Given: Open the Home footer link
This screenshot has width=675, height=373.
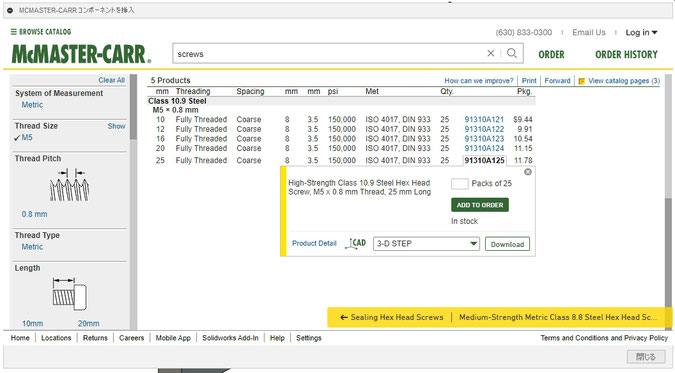Looking at the screenshot, I should pyautogui.click(x=20, y=338).
